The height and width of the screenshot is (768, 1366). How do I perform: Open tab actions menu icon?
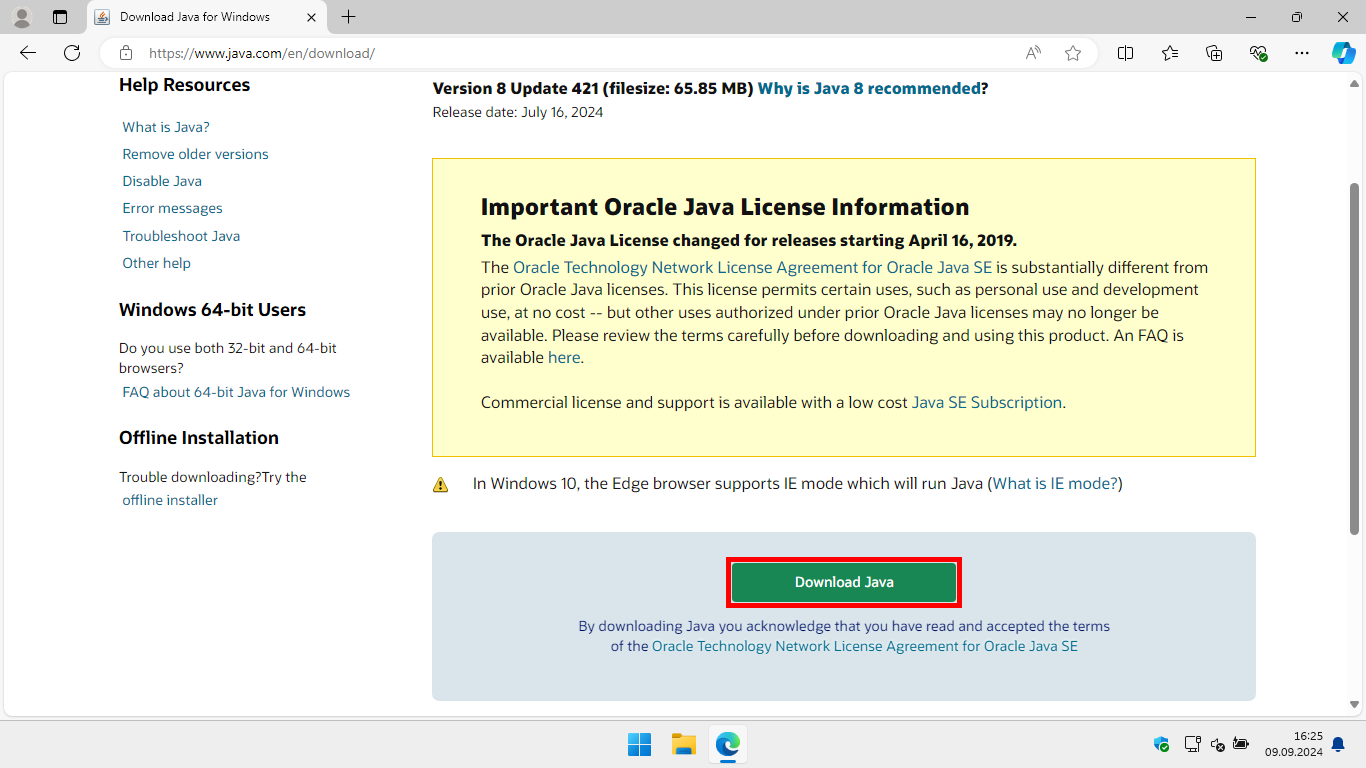(60, 17)
